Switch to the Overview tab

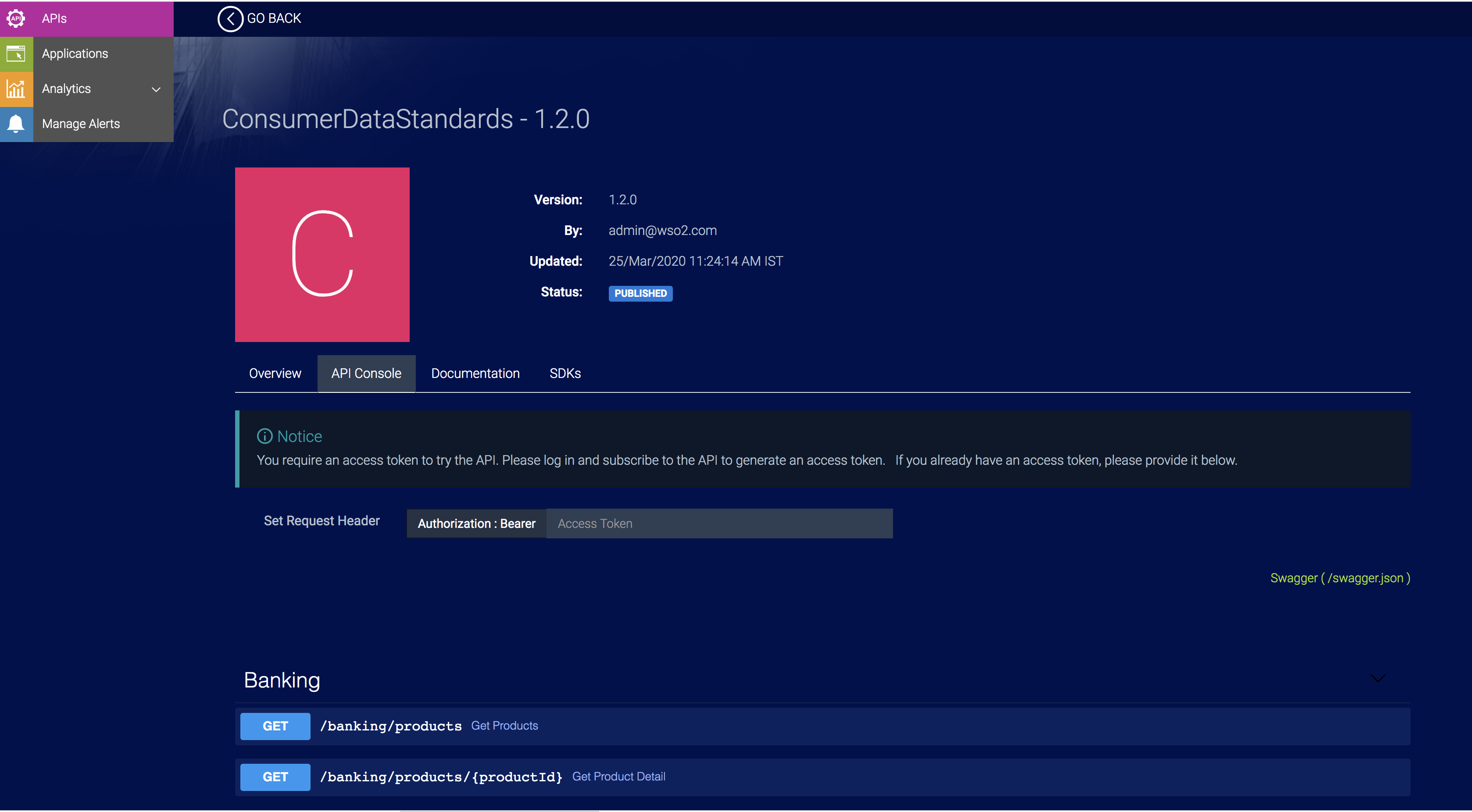click(275, 374)
